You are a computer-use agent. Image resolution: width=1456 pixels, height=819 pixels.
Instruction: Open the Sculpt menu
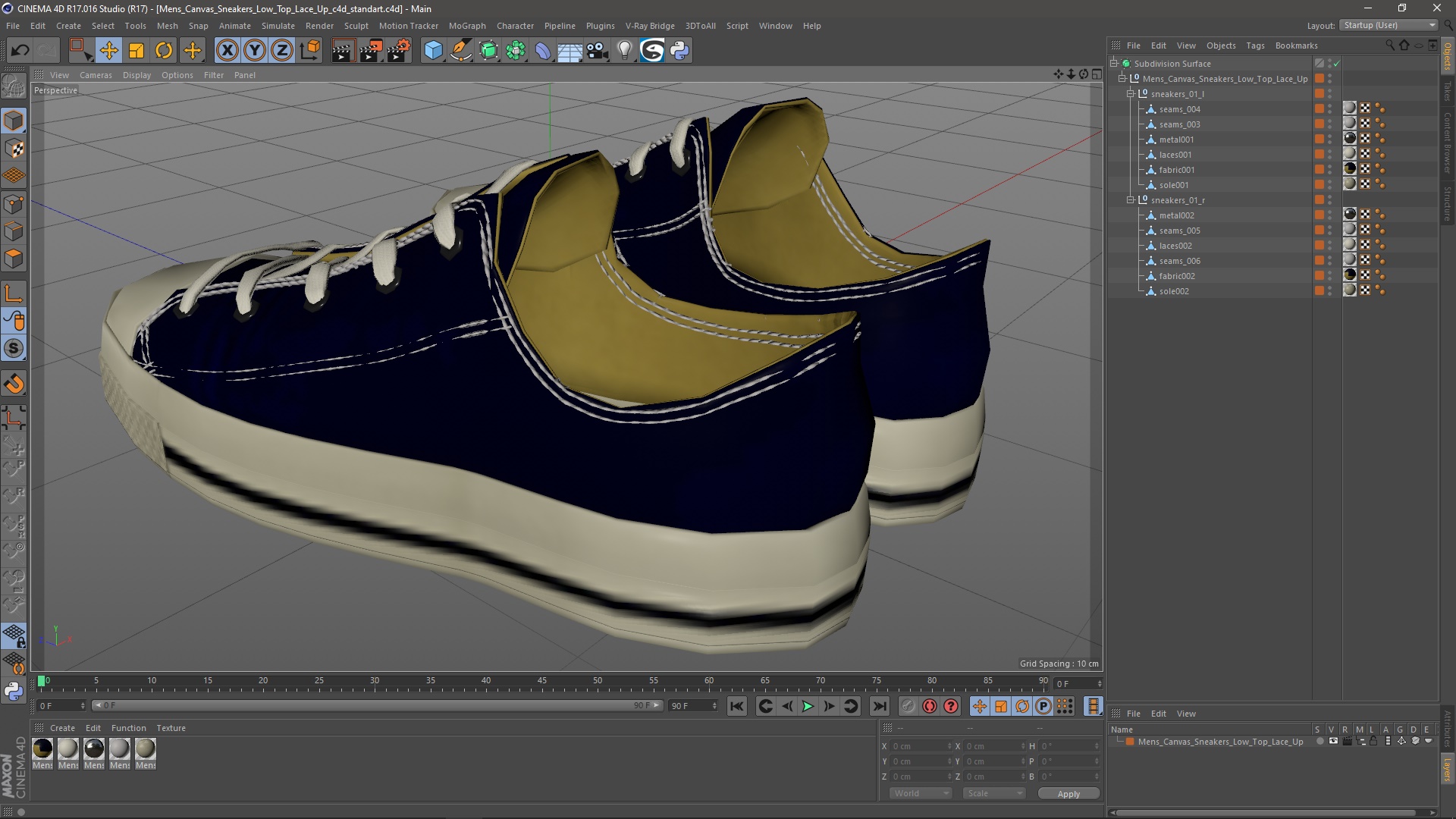tap(356, 26)
